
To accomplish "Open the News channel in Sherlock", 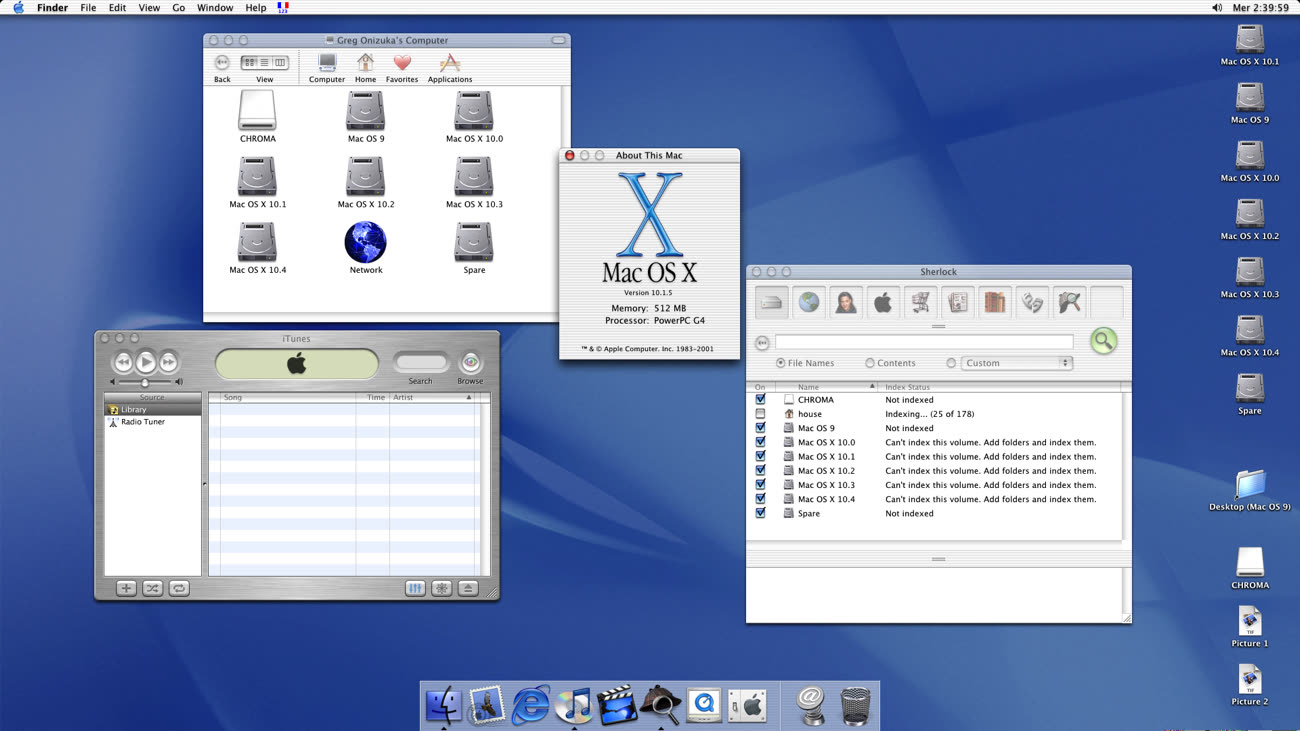I will pos(957,302).
